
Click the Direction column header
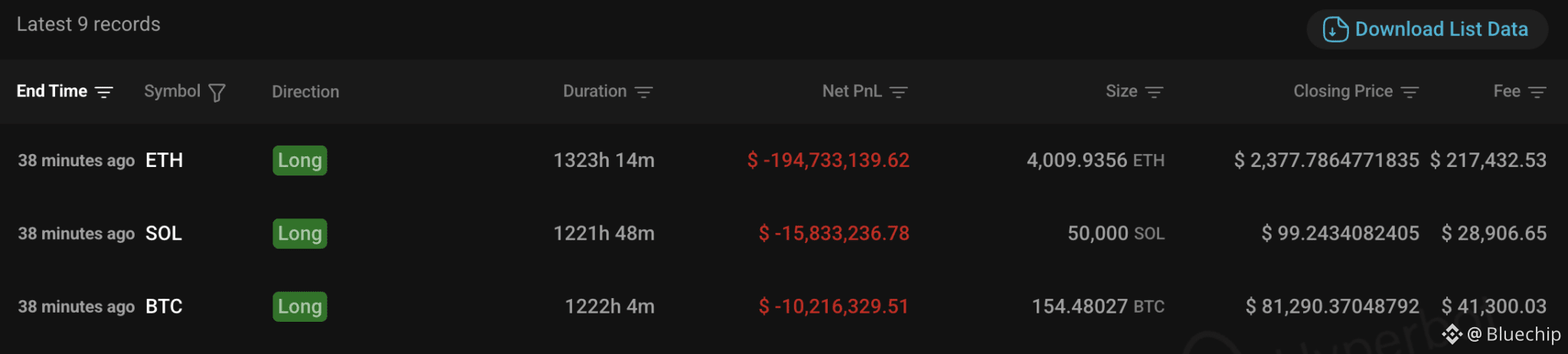(x=305, y=92)
